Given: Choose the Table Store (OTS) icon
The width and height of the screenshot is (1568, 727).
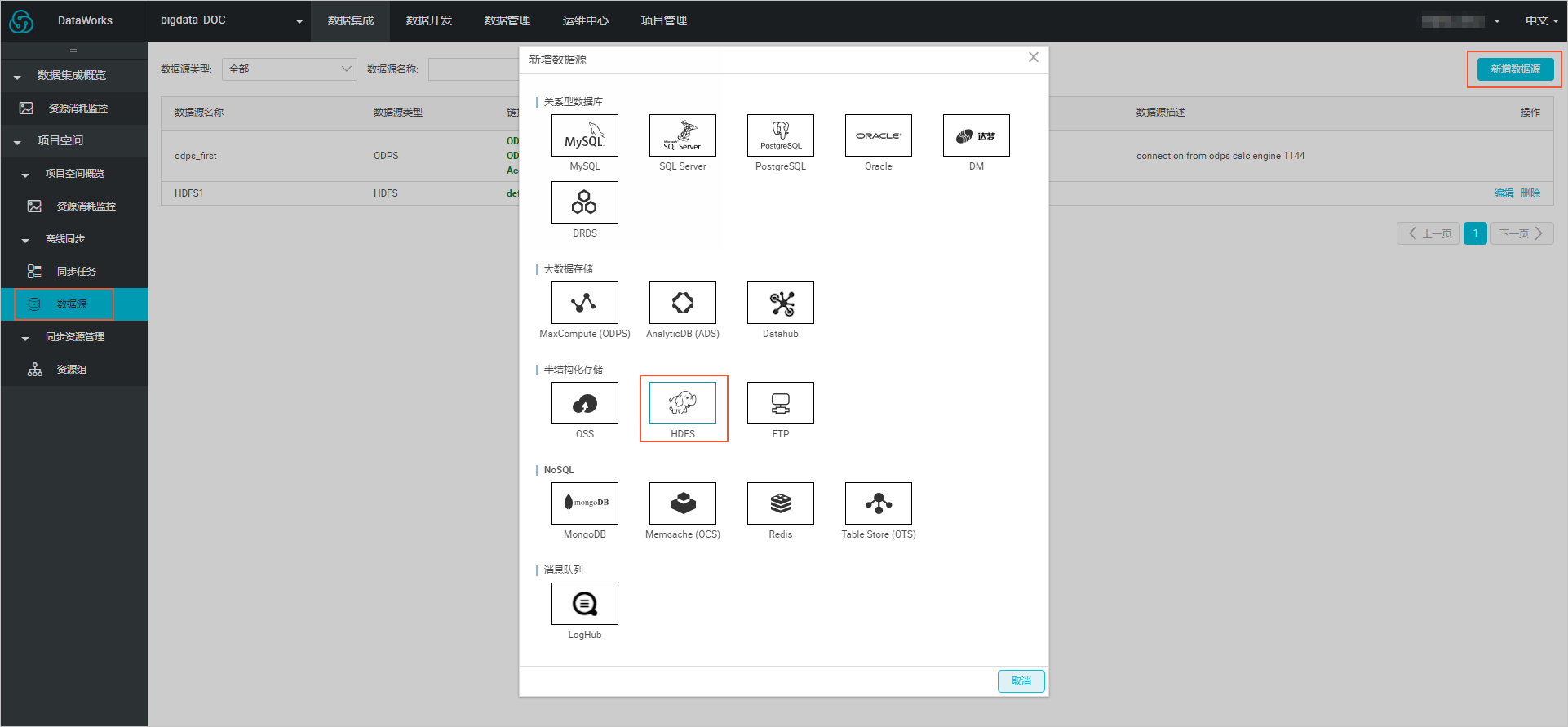Looking at the screenshot, I should [878, 503].
